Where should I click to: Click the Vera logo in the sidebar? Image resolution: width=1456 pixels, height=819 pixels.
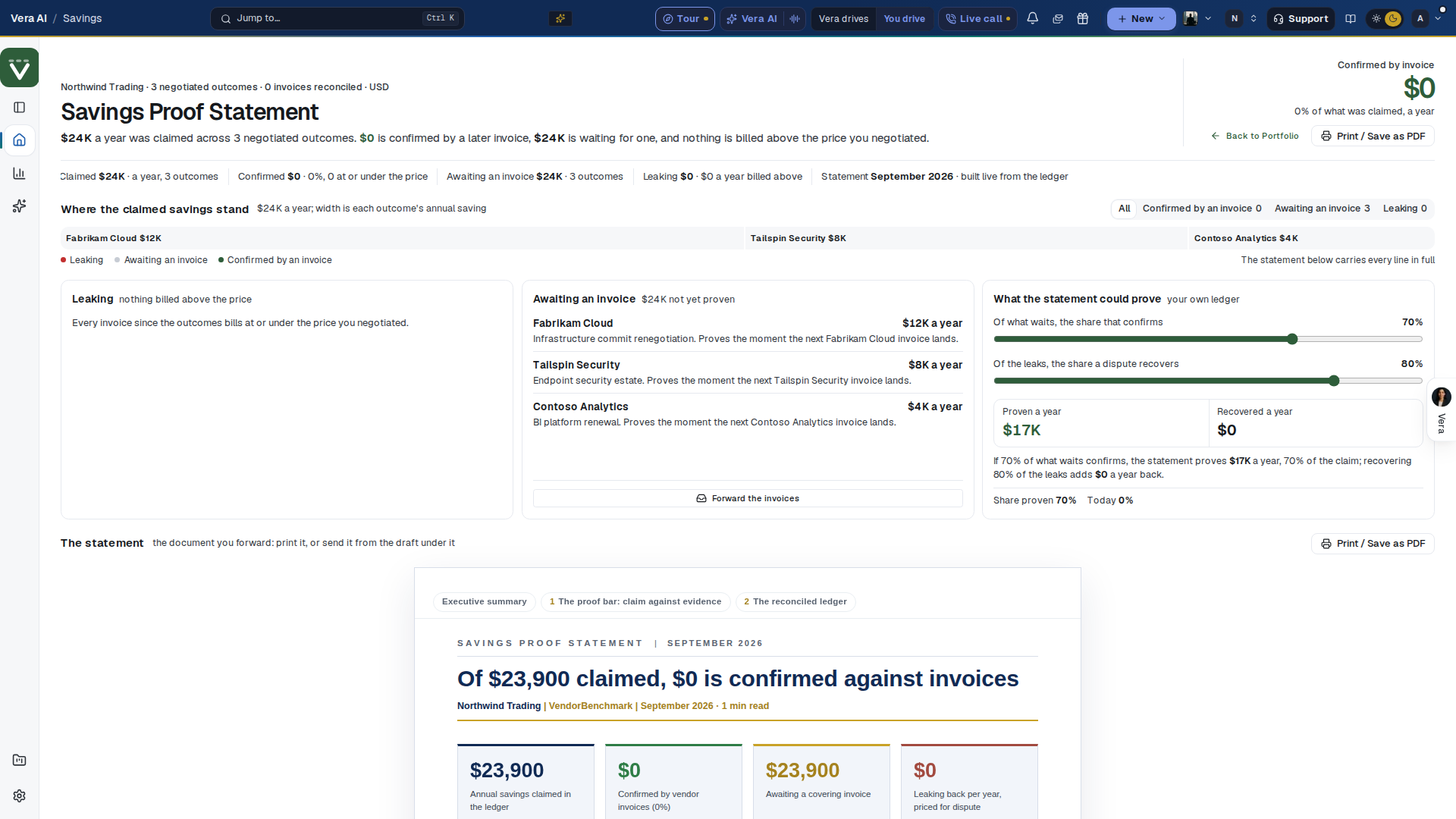point(20,68)
